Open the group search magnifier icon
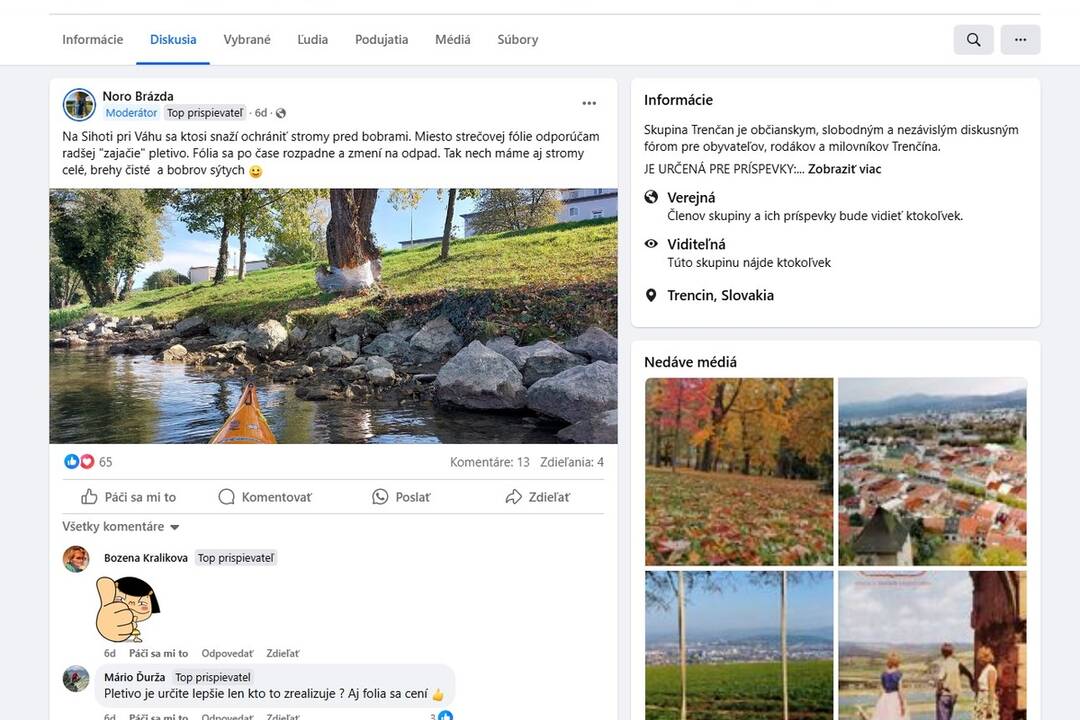 [971, 39]
